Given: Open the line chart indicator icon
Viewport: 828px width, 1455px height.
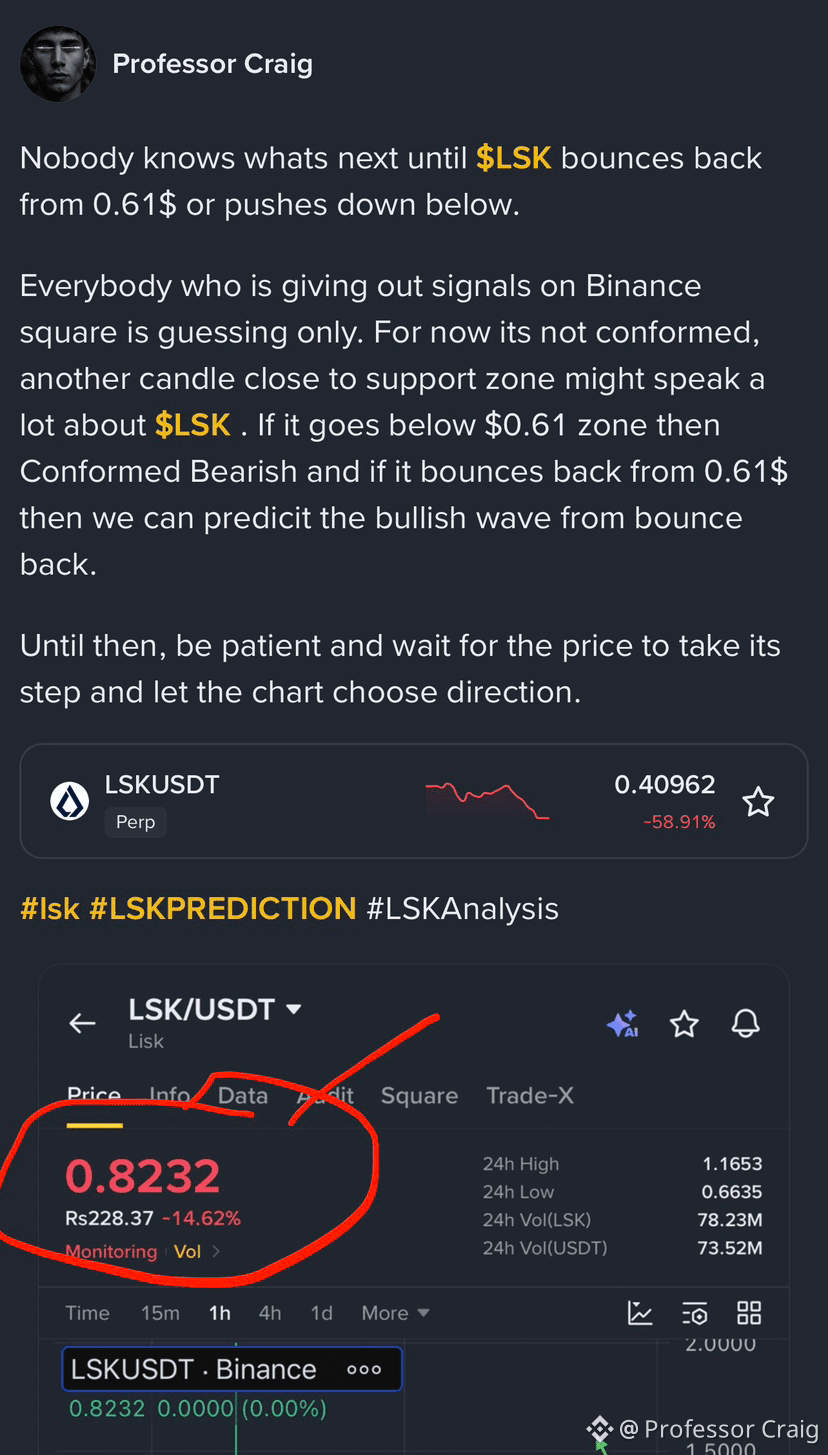Looking at the screenshot, I should [x=640, y=1313].
